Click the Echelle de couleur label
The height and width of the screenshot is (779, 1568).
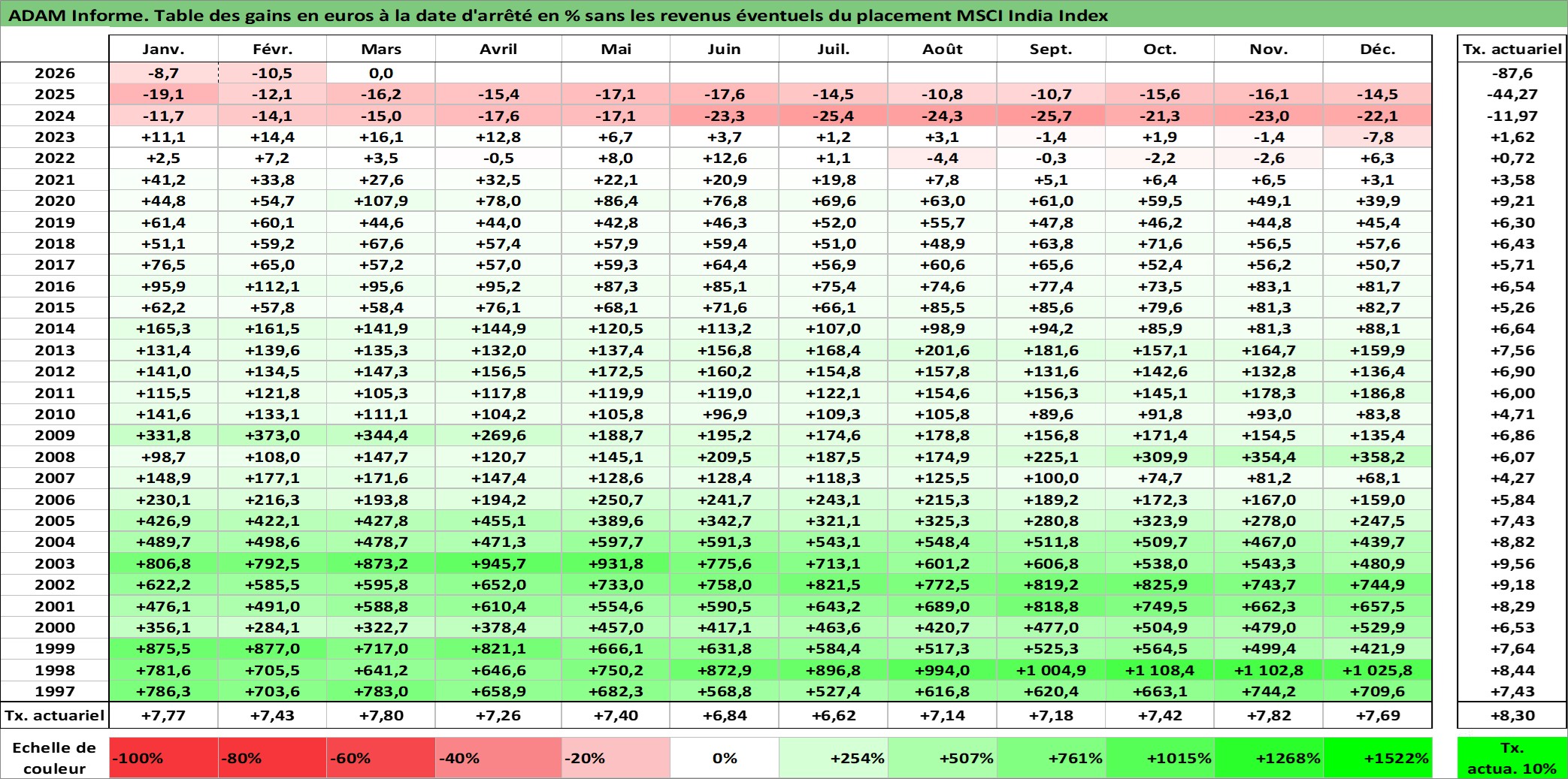(x=55, y=758)
